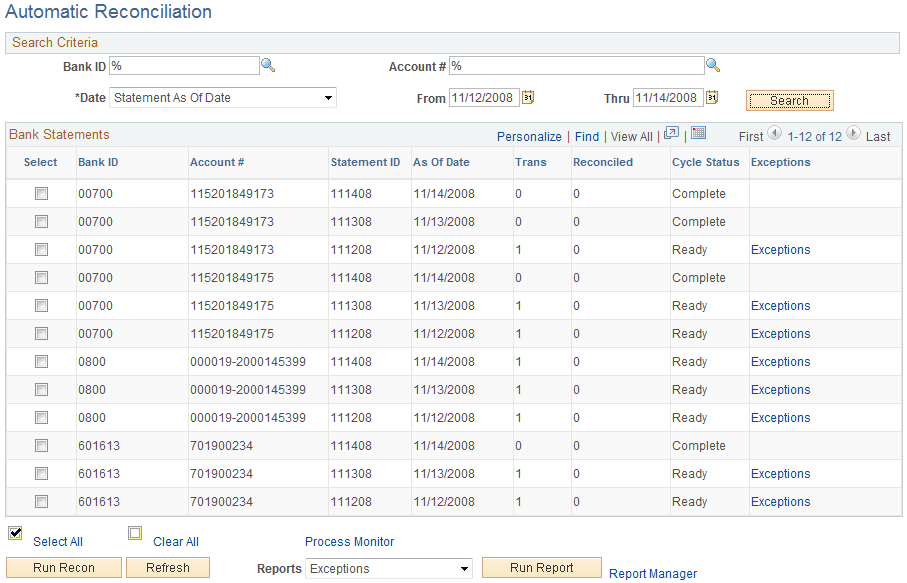
Task: Open the Thru date calendar picker
Action: (x=712, y=97)
